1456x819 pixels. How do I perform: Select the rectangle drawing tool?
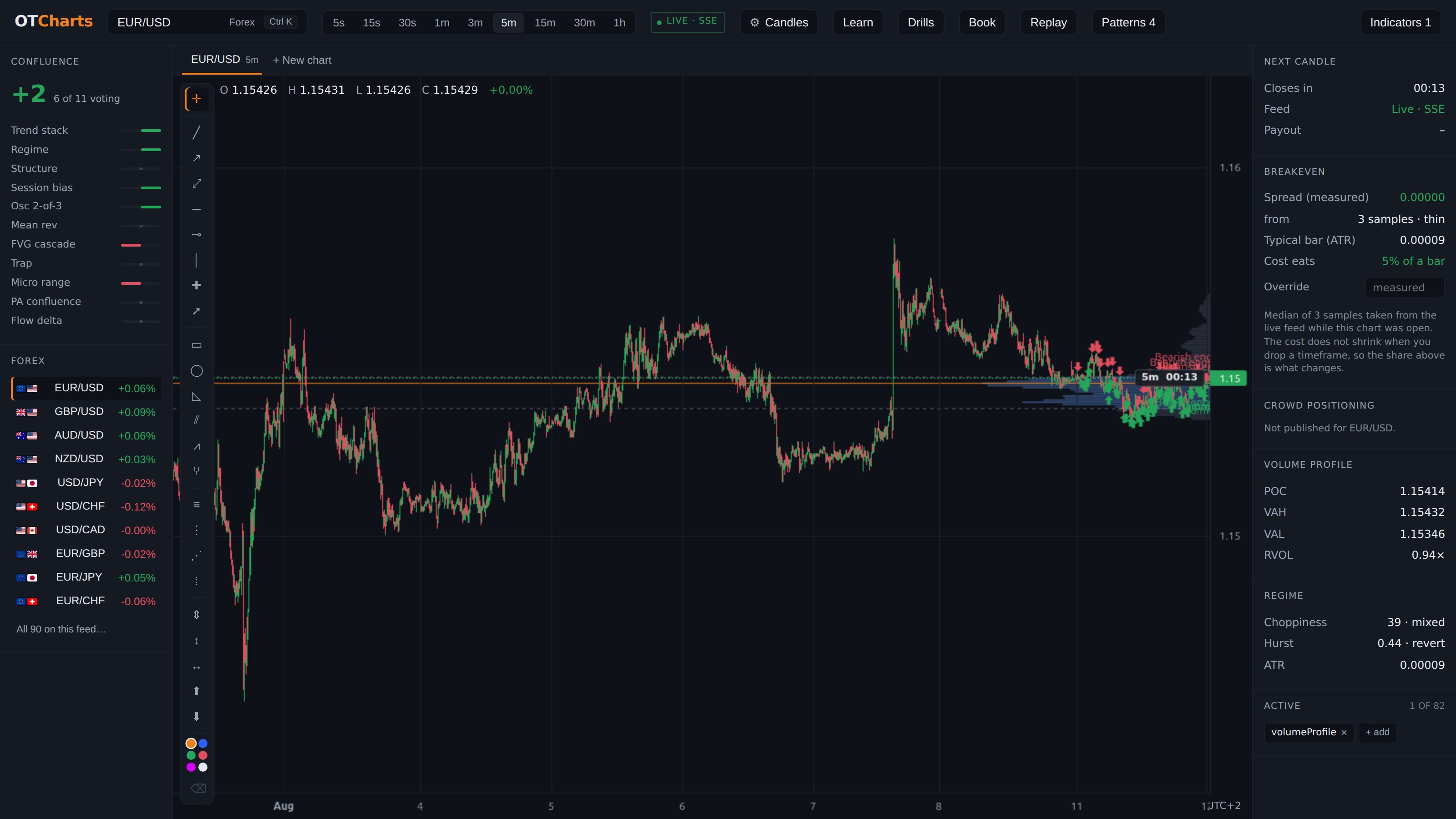tap(196, 345)
